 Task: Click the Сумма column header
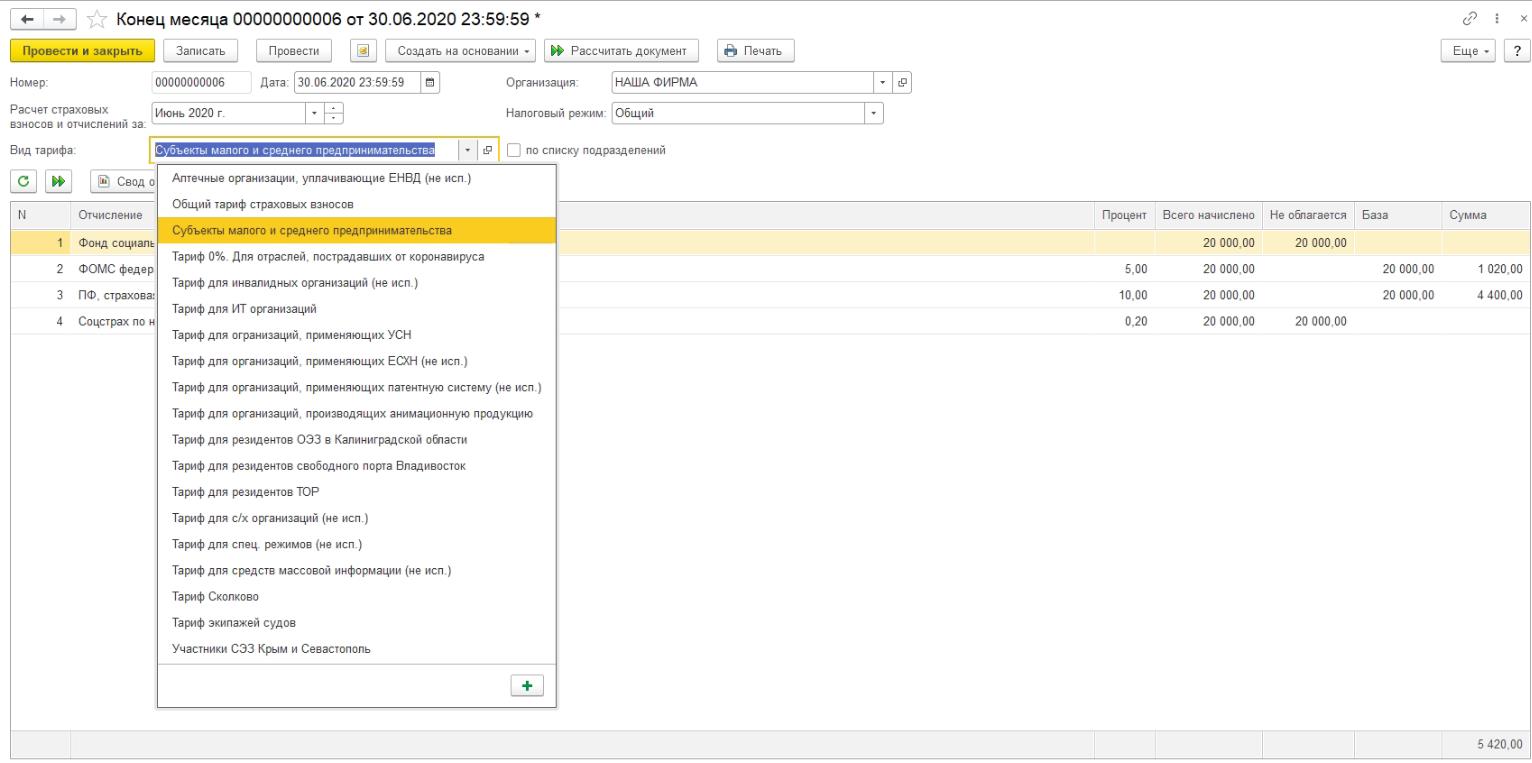1485,215
